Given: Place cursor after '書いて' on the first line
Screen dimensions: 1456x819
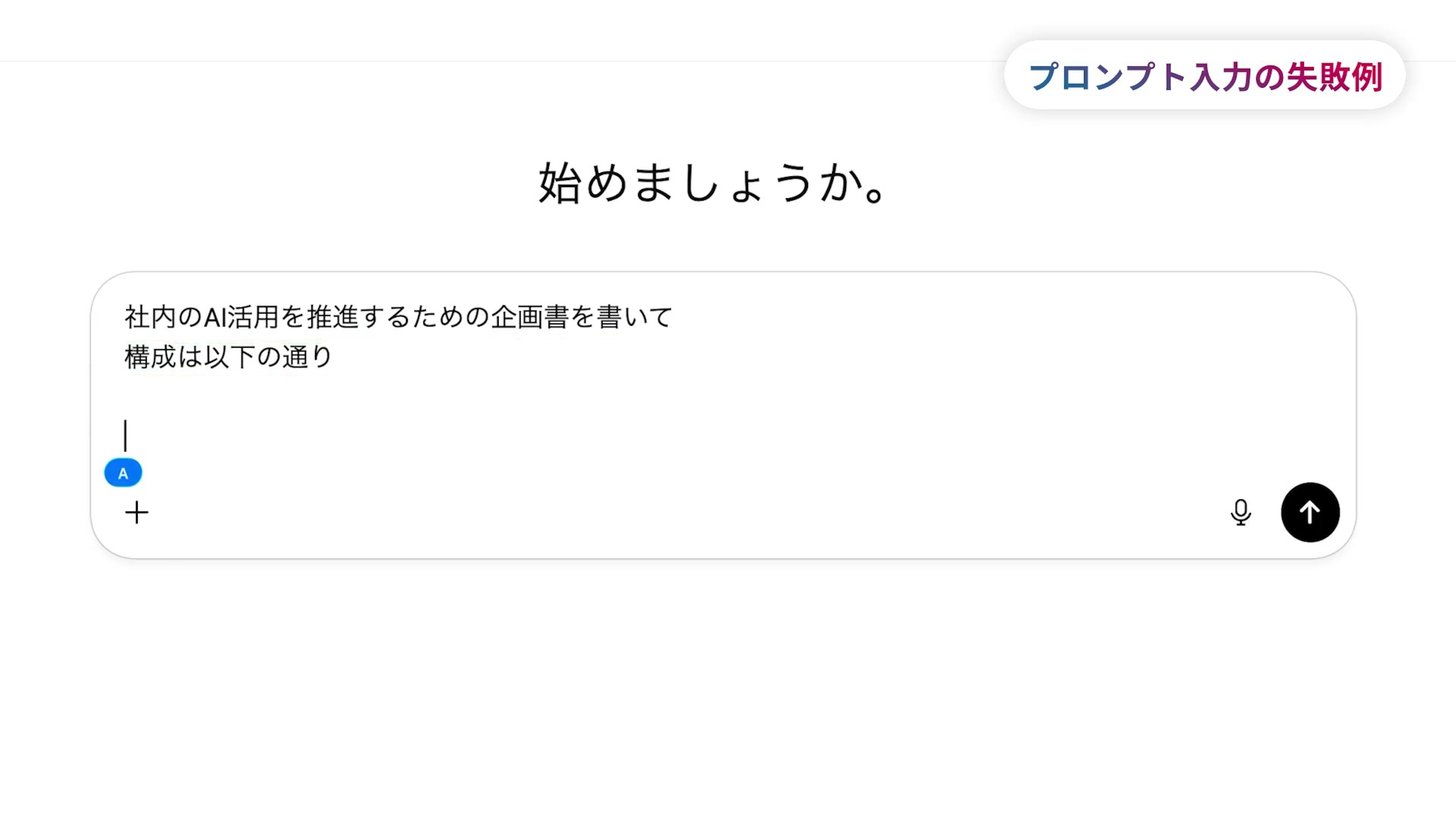Looking at the screenshot, I should tap(674, 317).
